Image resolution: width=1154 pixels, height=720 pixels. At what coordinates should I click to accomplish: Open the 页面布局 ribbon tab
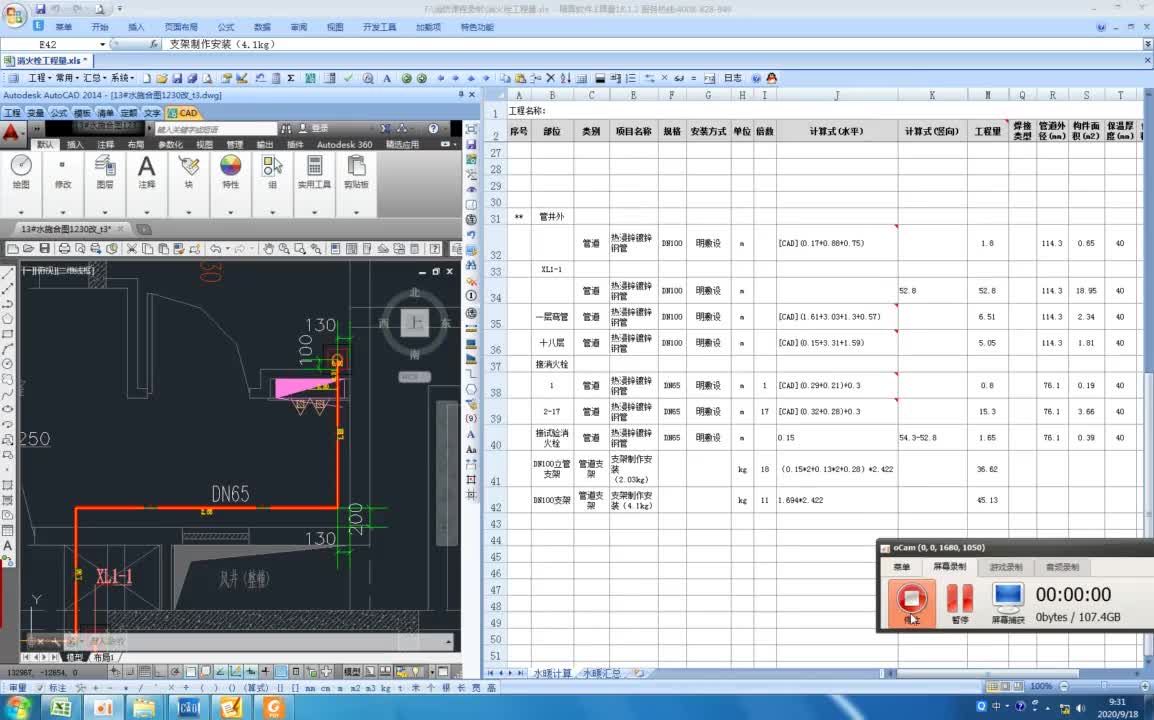(x=181, y=27)
